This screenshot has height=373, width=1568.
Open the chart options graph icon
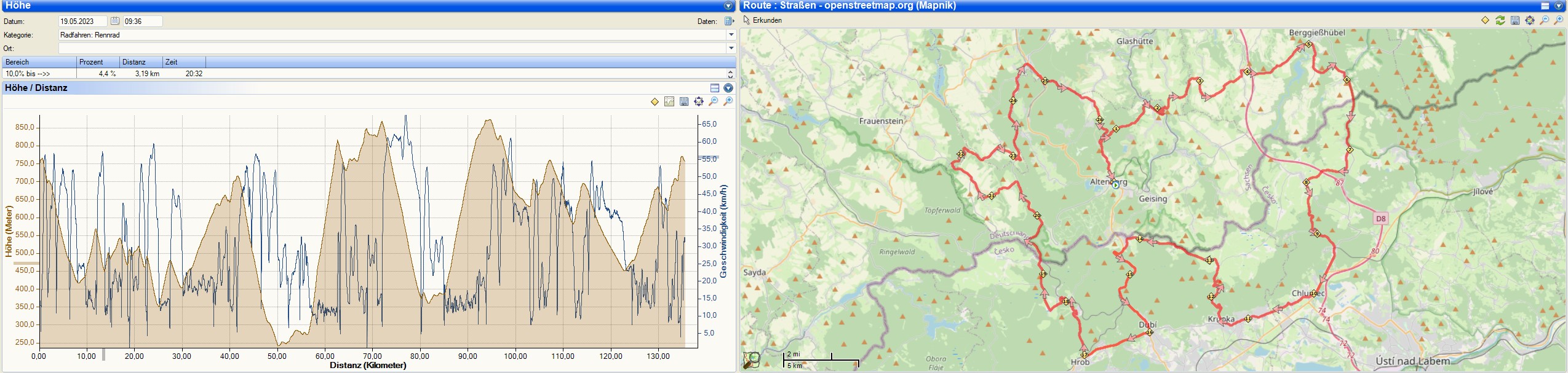click(669, 101)
